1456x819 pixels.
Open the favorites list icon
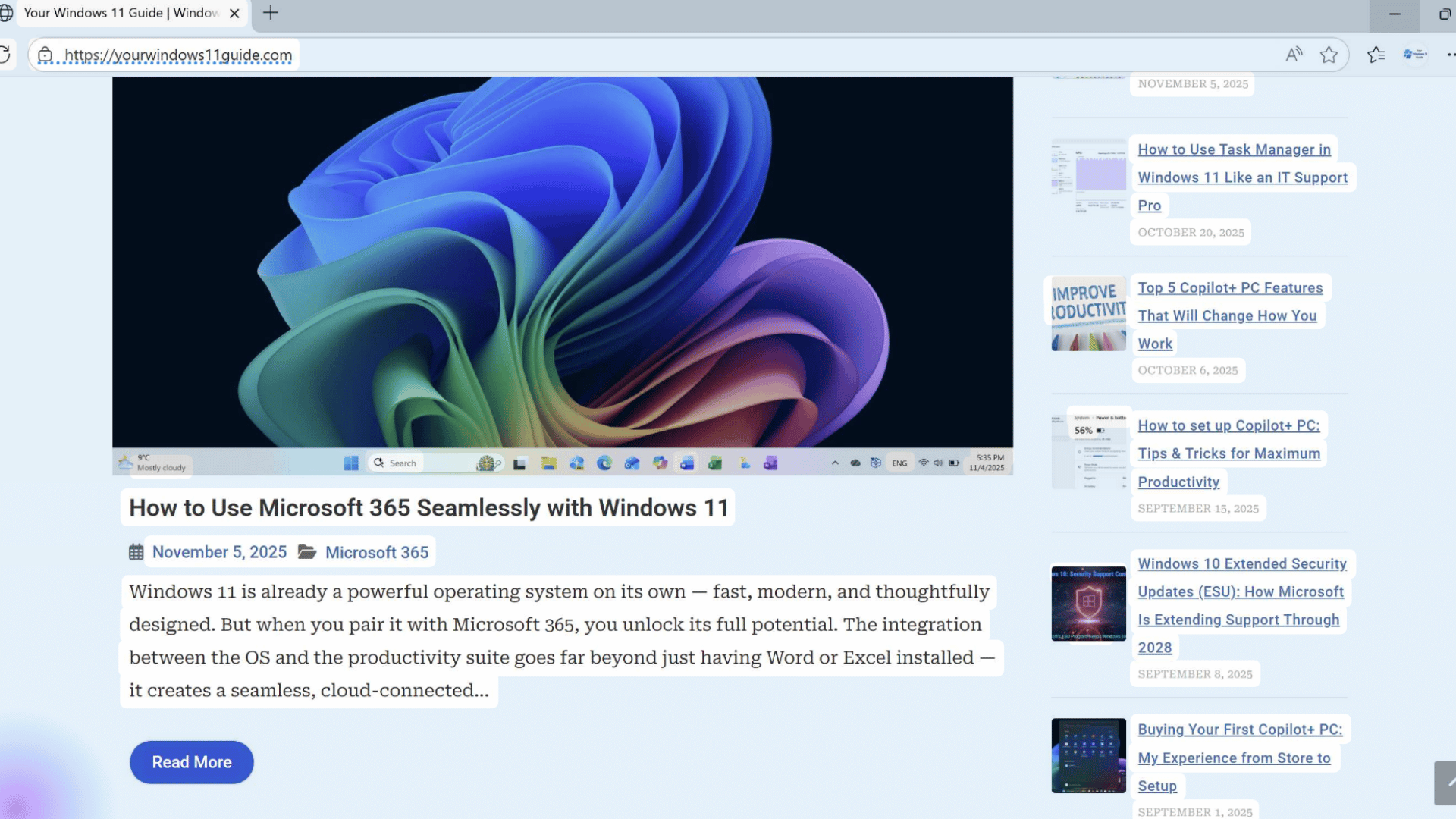click(1376, 54)
